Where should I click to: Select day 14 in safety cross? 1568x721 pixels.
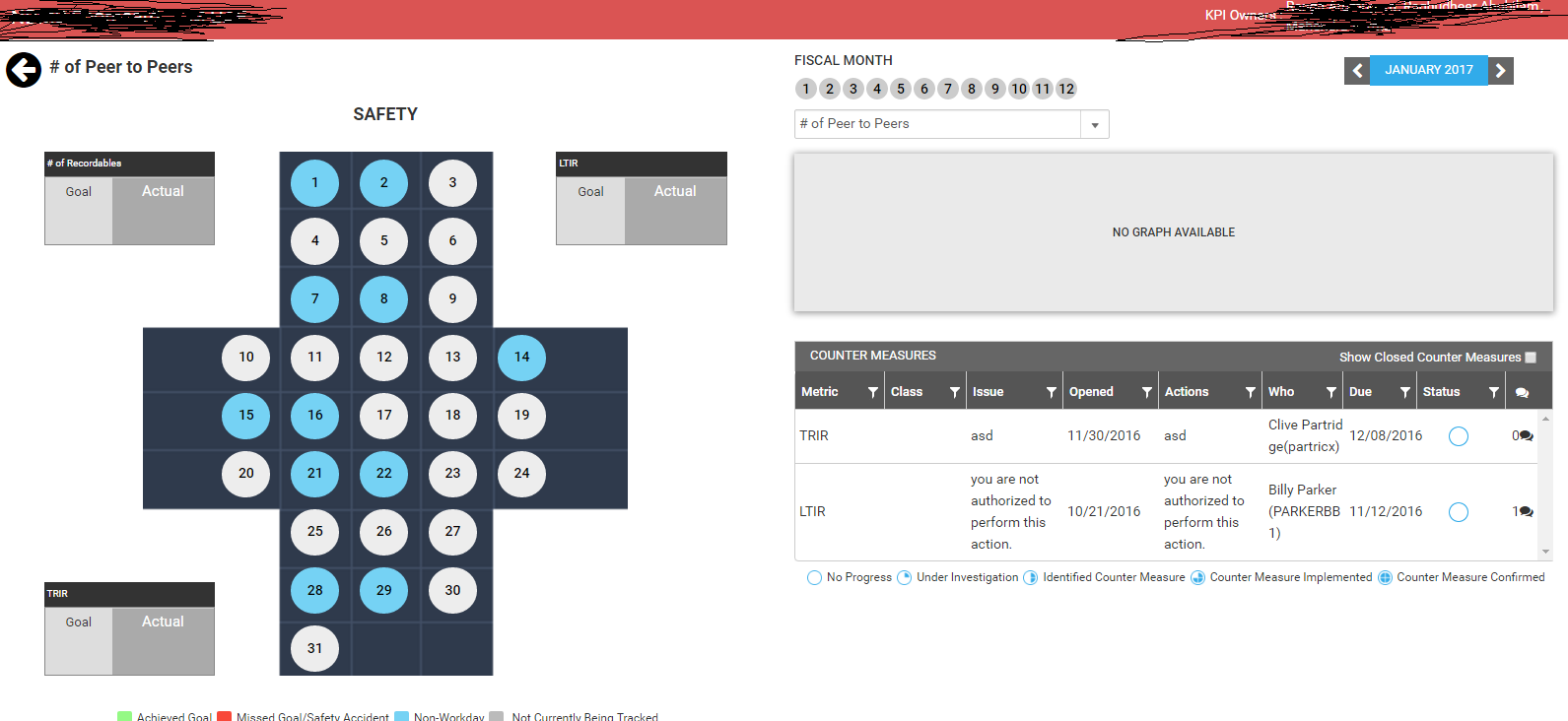point(521,358)
